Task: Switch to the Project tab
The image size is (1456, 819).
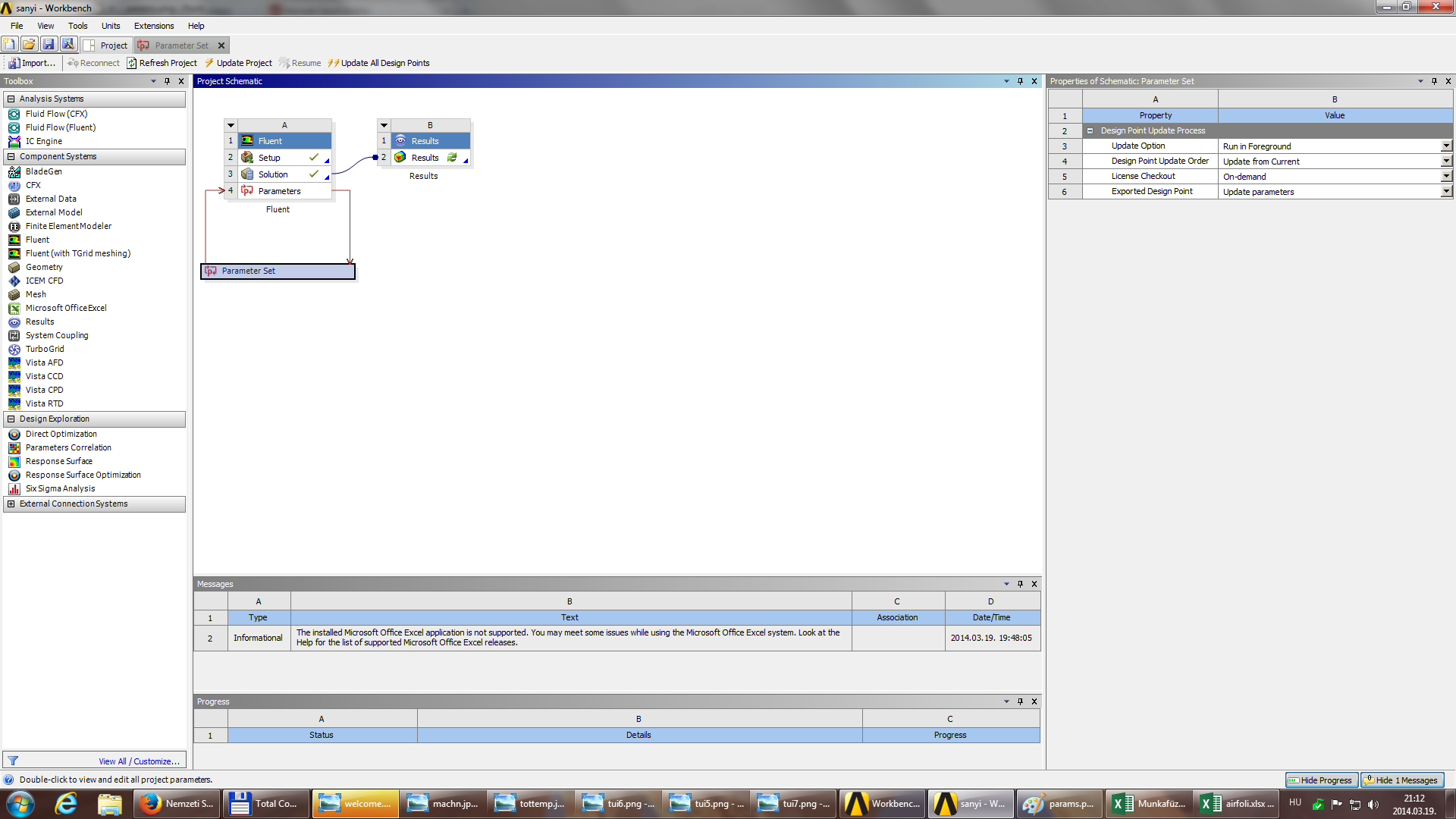Action: tap(106, 45)
